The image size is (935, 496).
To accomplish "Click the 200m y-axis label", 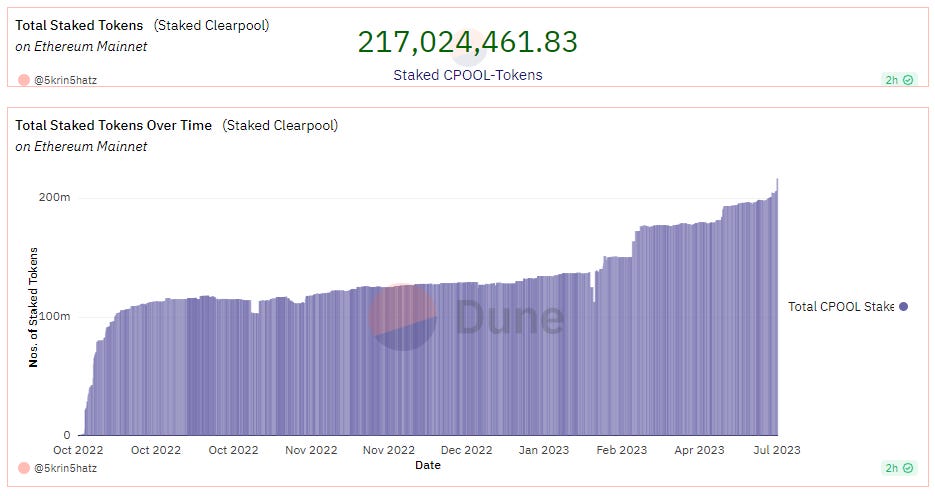I will tap(54, 197).
